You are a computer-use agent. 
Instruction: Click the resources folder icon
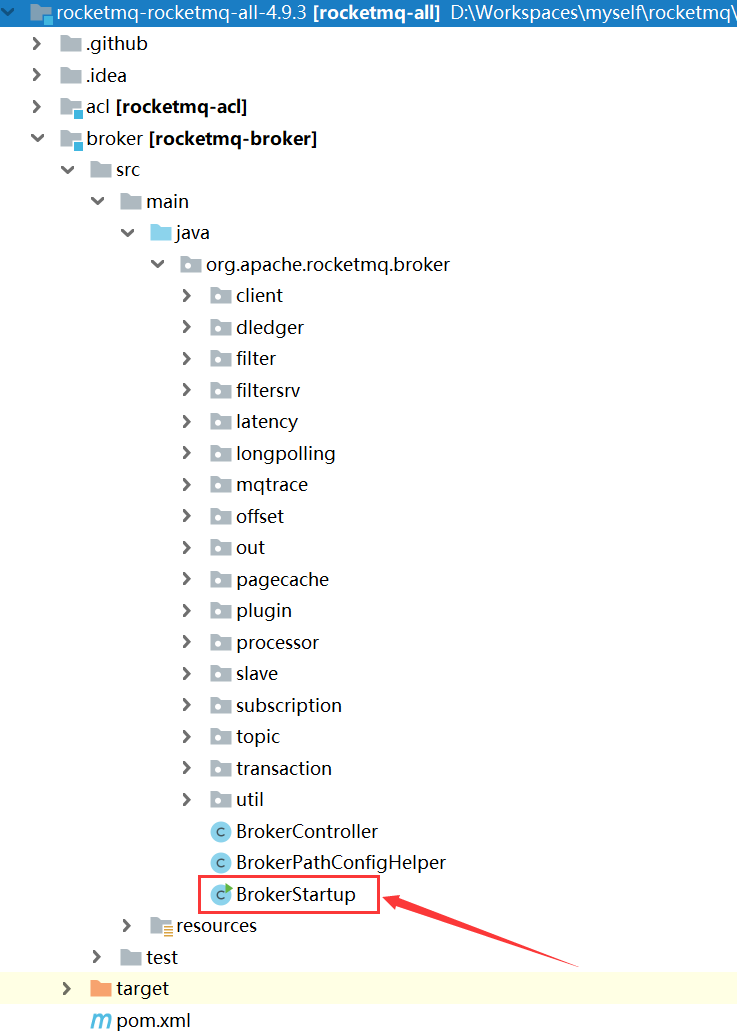pos(161,926)
